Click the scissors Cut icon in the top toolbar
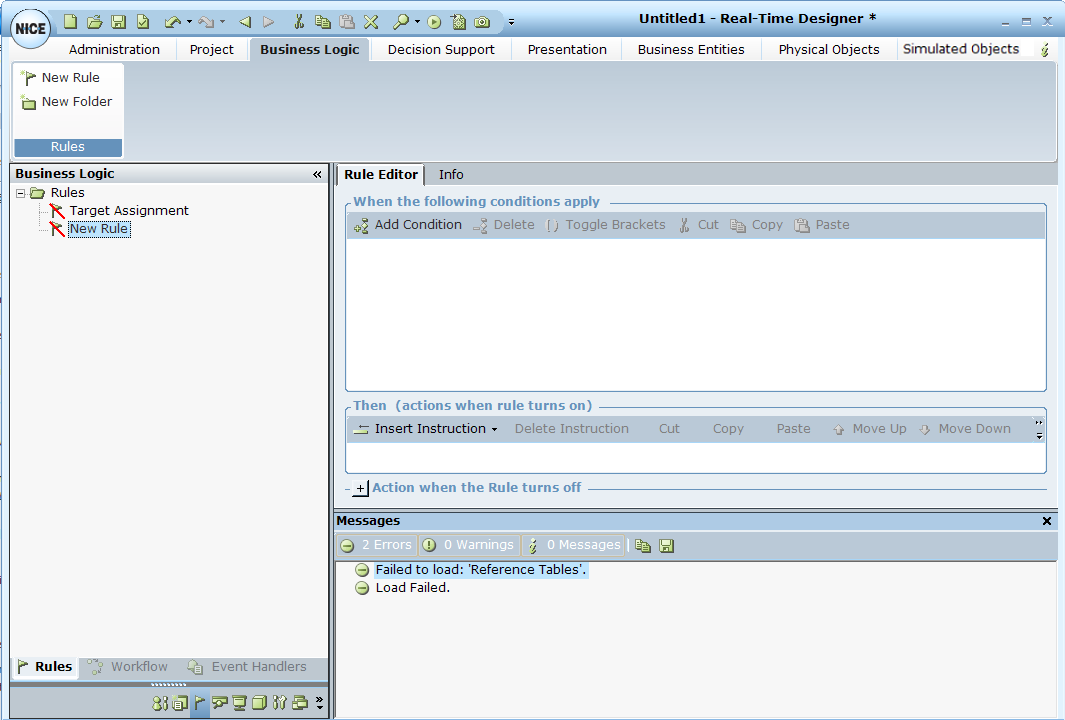Viewport: 1065px width, 720px height. click(x=298, y=21)
